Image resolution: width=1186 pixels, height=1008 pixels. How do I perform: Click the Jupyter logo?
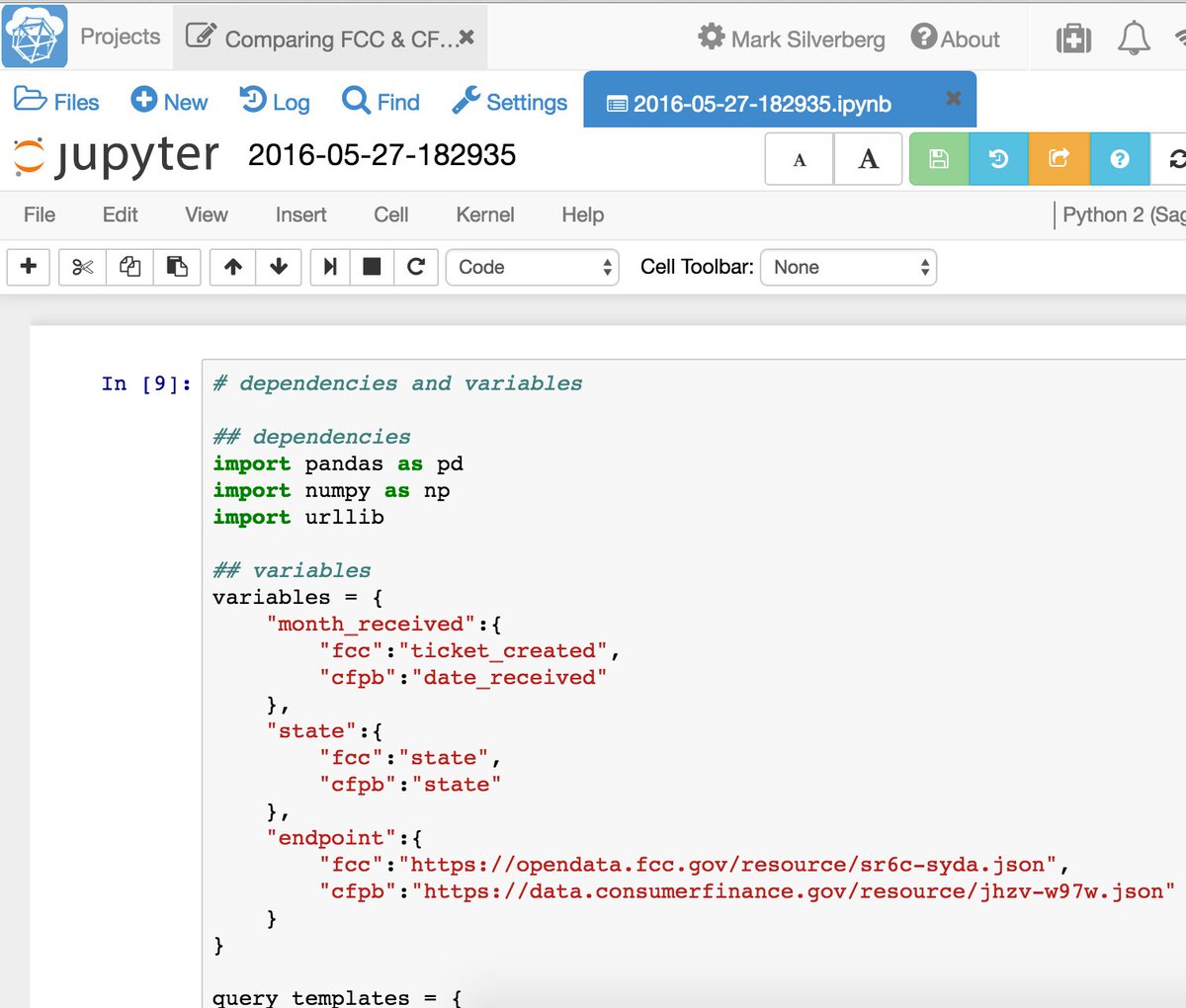[x=117, y=155]
